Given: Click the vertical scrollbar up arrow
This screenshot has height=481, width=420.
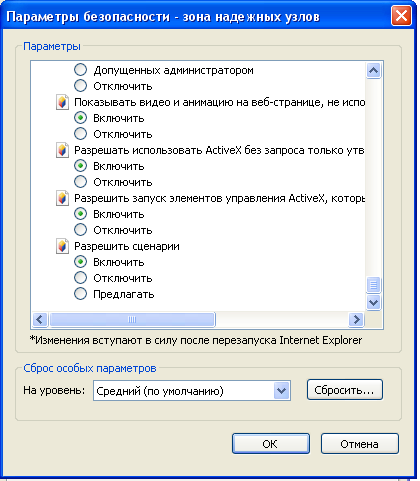Looking at the screenshot, I should [373, 70].
